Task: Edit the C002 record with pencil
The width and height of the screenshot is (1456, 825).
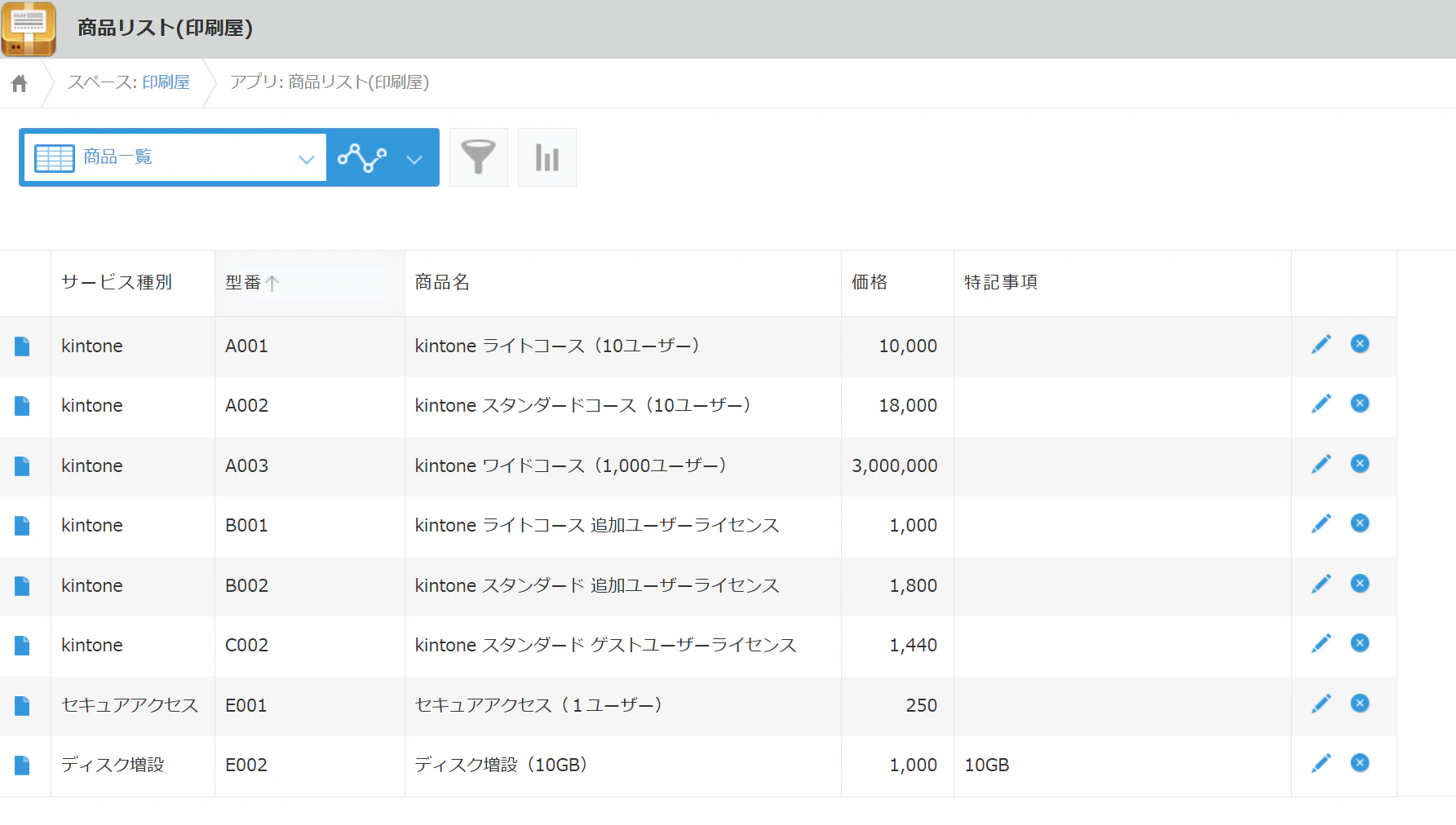Action: pyautogui.click(x=1321, y=644)
